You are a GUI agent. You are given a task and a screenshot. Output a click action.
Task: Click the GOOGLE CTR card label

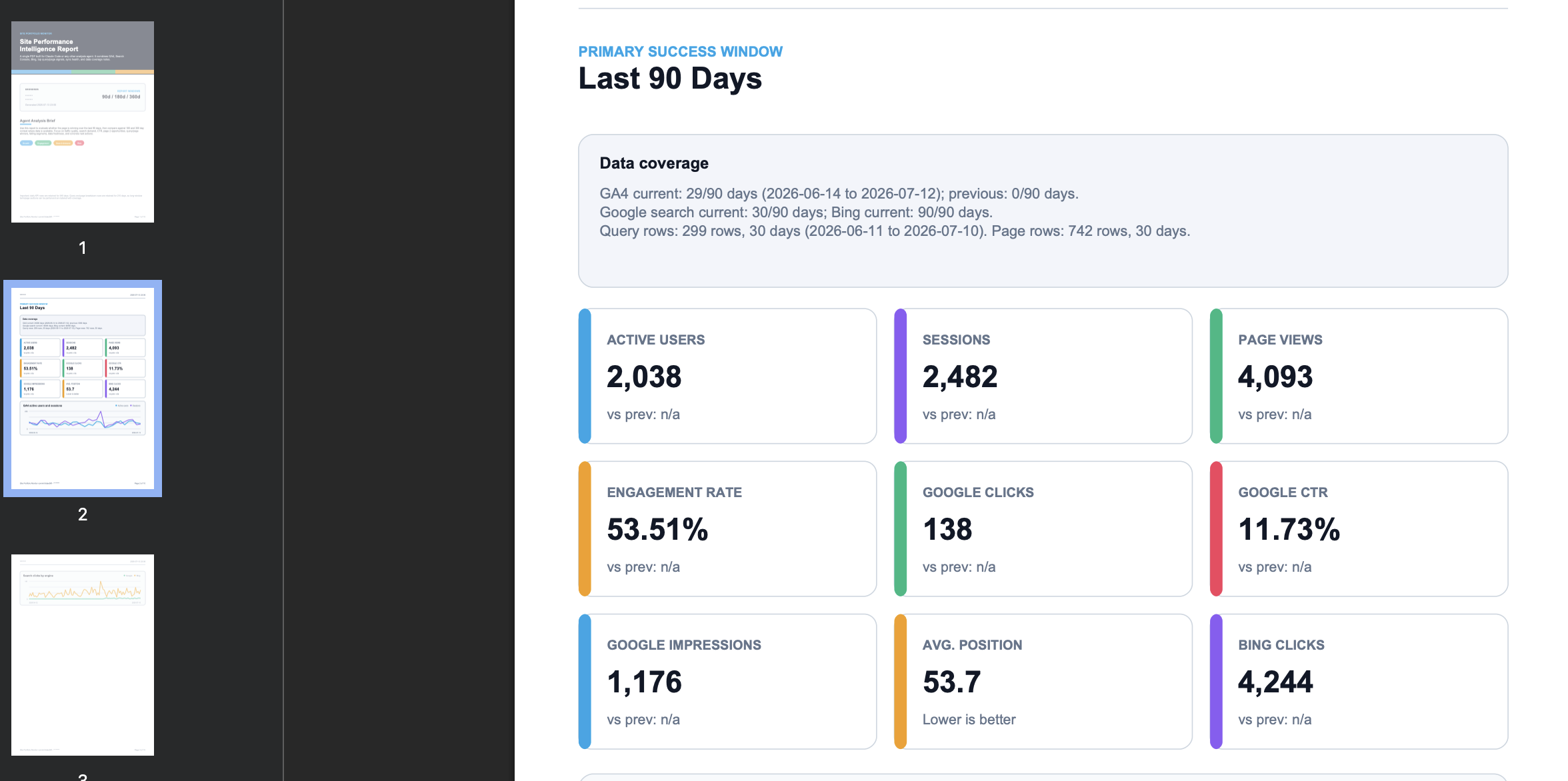click(x=1283, y=492)
